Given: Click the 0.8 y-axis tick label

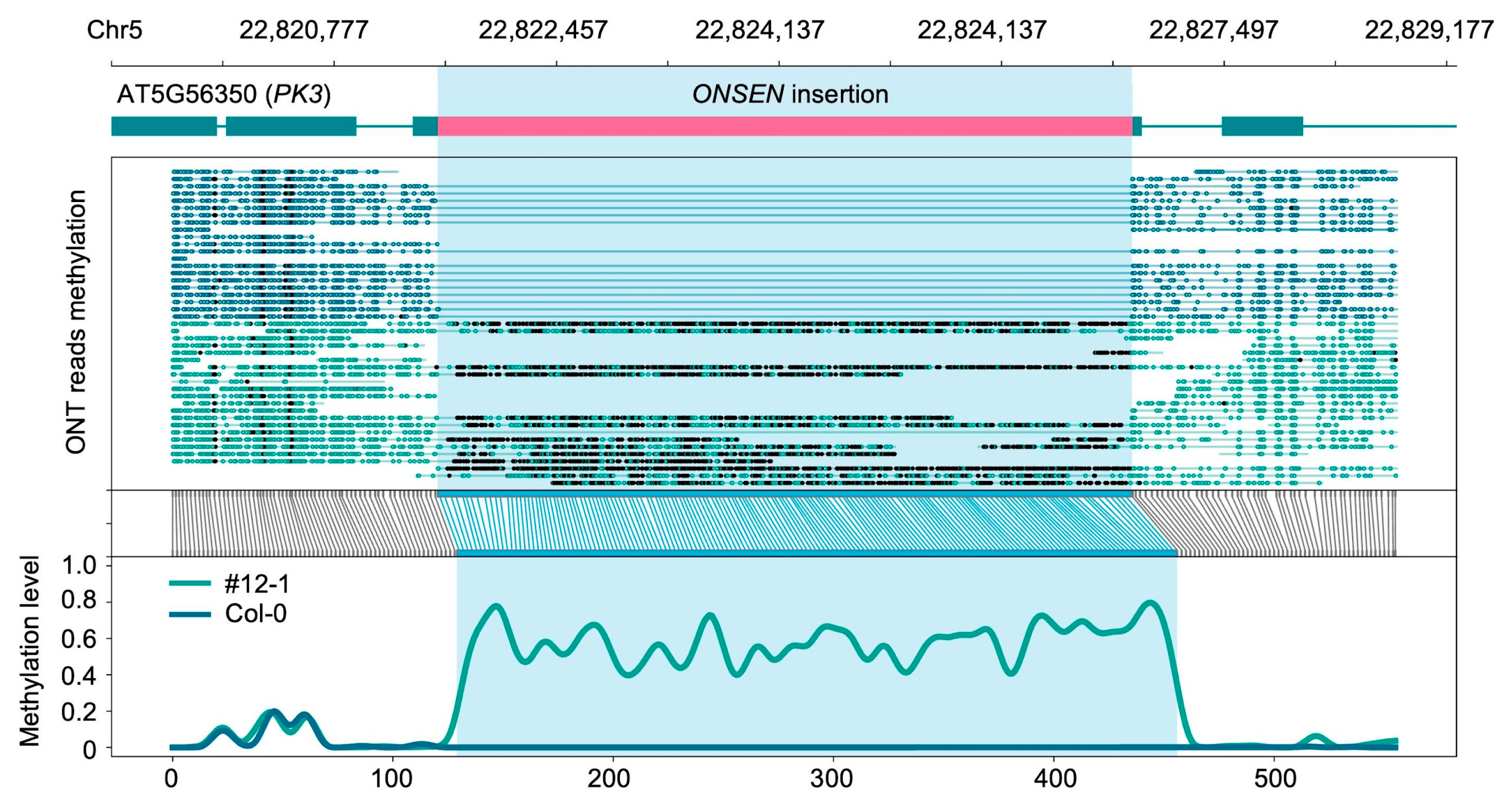Looking at the screenshot, I should tap(79, 601).
